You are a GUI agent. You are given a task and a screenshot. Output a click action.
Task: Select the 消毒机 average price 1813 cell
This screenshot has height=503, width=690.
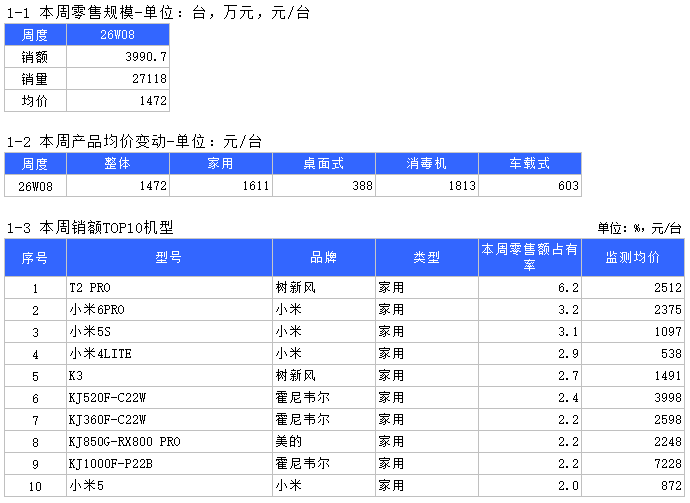426,185
